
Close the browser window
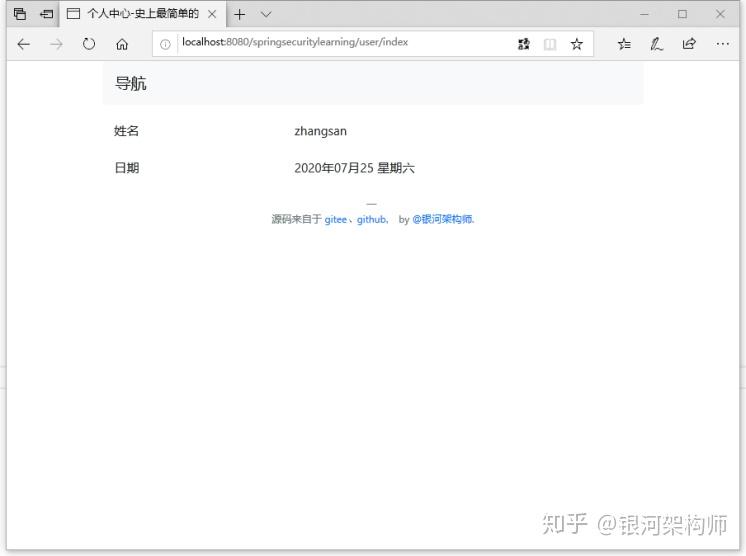(720, 14)
